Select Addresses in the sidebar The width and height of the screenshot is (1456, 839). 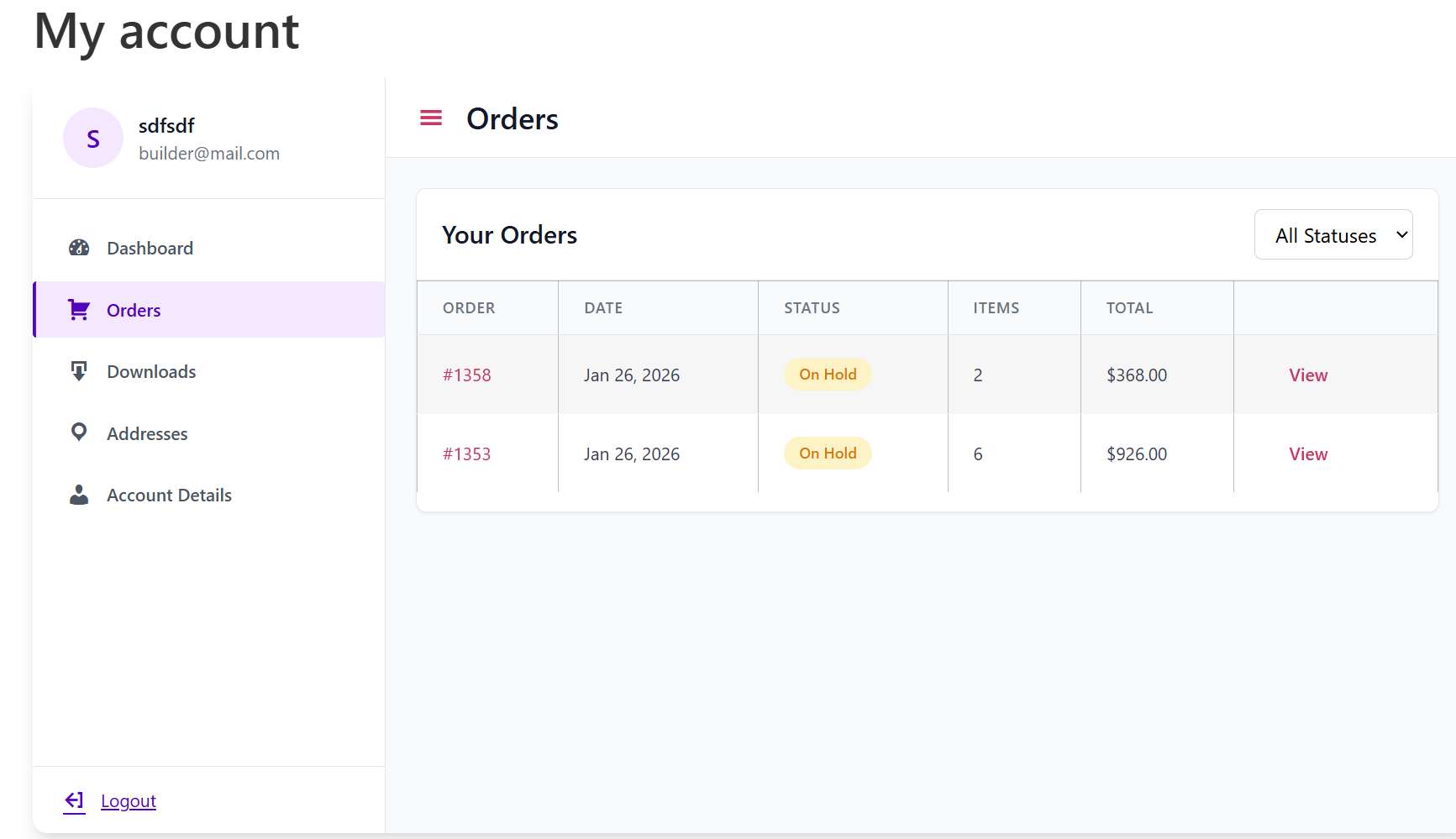pos(147,434)
